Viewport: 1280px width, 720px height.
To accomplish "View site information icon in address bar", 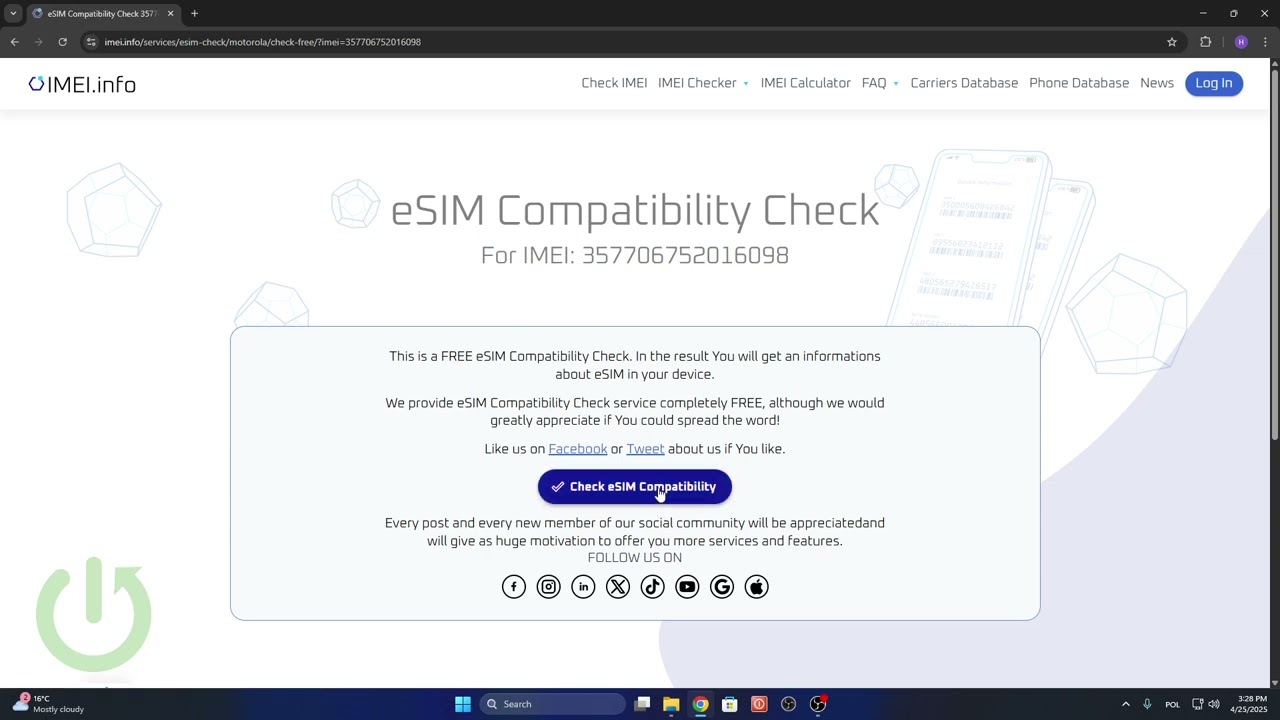I will click(x=91, y=42).
